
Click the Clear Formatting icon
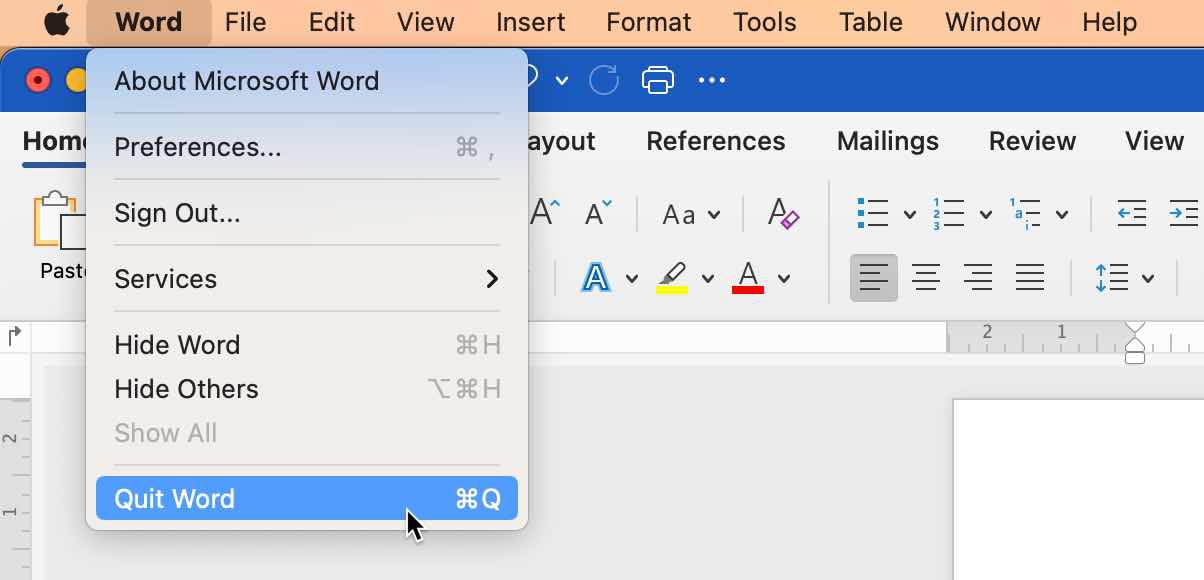point(783,213)
